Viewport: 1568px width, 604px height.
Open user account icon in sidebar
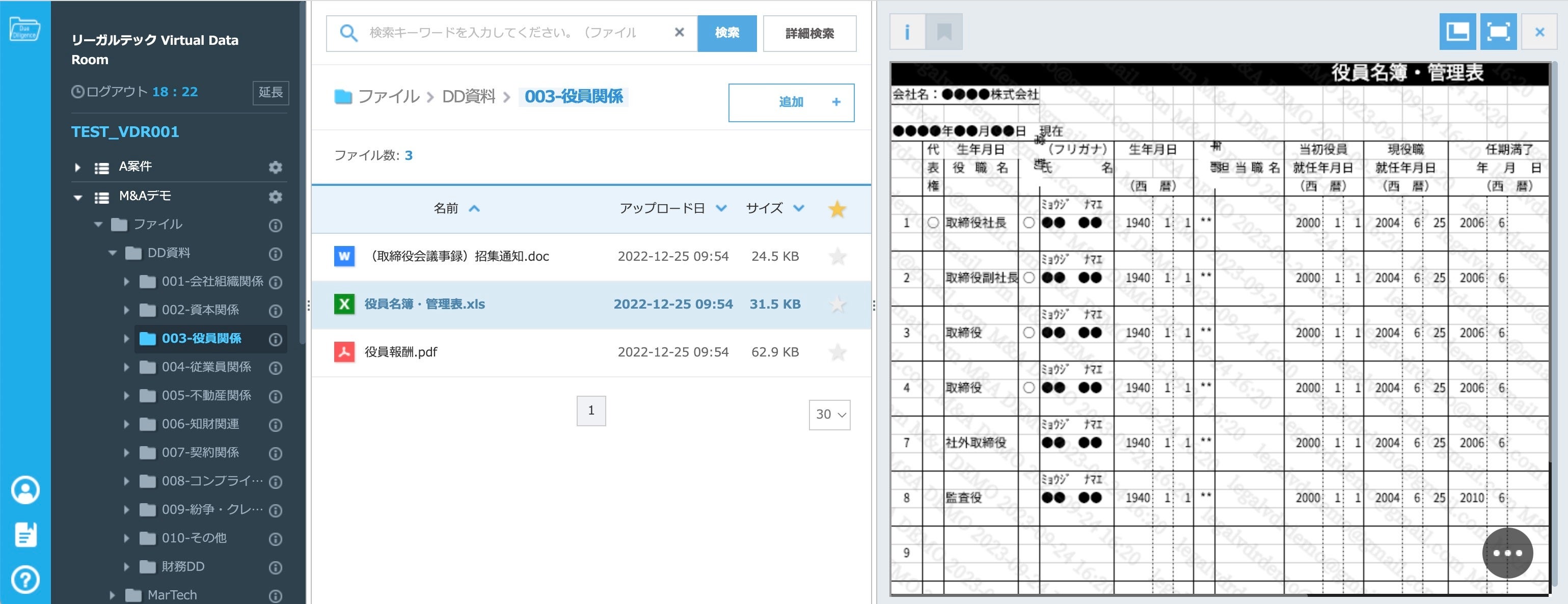pos(25,490)
